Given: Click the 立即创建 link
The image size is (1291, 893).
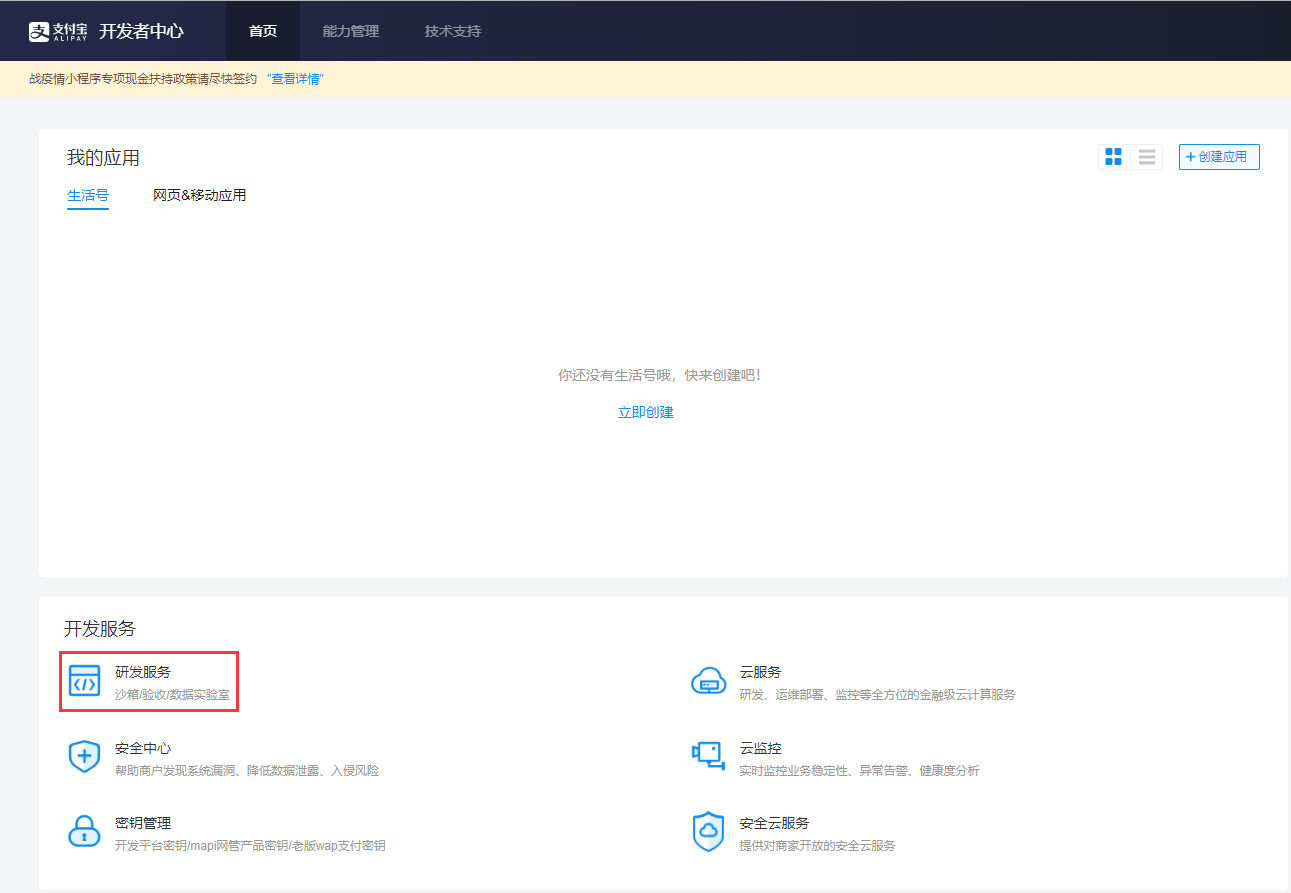Looking at the screenshot, I should (646, 411).
